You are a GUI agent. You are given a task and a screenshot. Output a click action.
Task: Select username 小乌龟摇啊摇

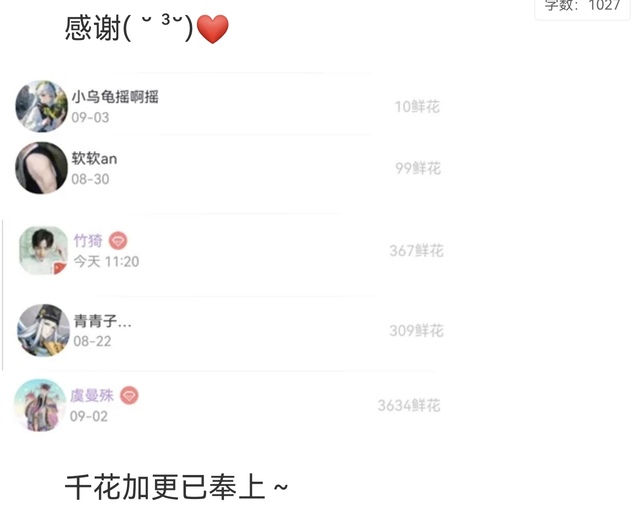[x=115, y=97]
